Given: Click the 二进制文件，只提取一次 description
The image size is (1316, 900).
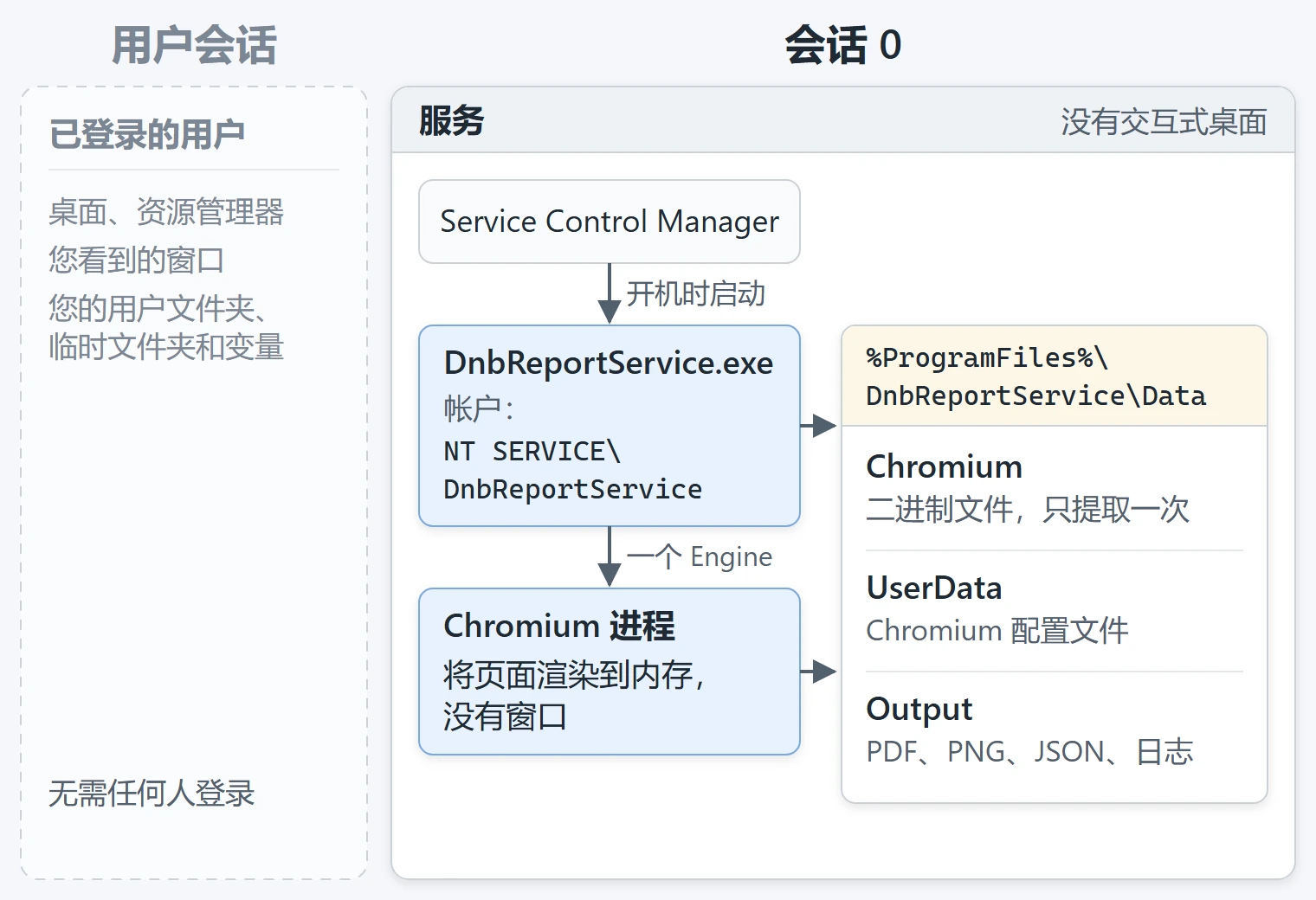Looking at the screenshot, I should point(1028,509).
